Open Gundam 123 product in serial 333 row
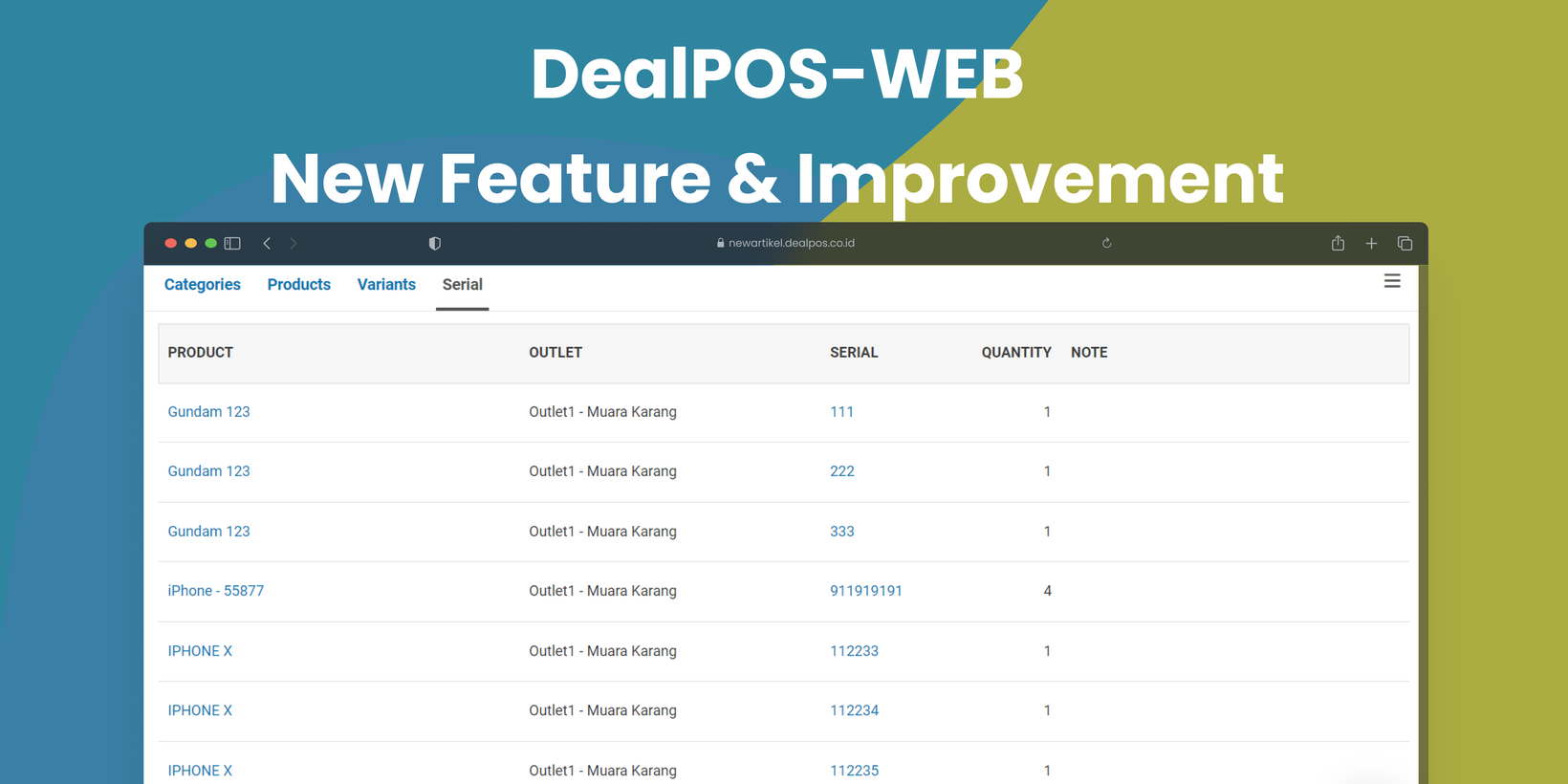 208,532
